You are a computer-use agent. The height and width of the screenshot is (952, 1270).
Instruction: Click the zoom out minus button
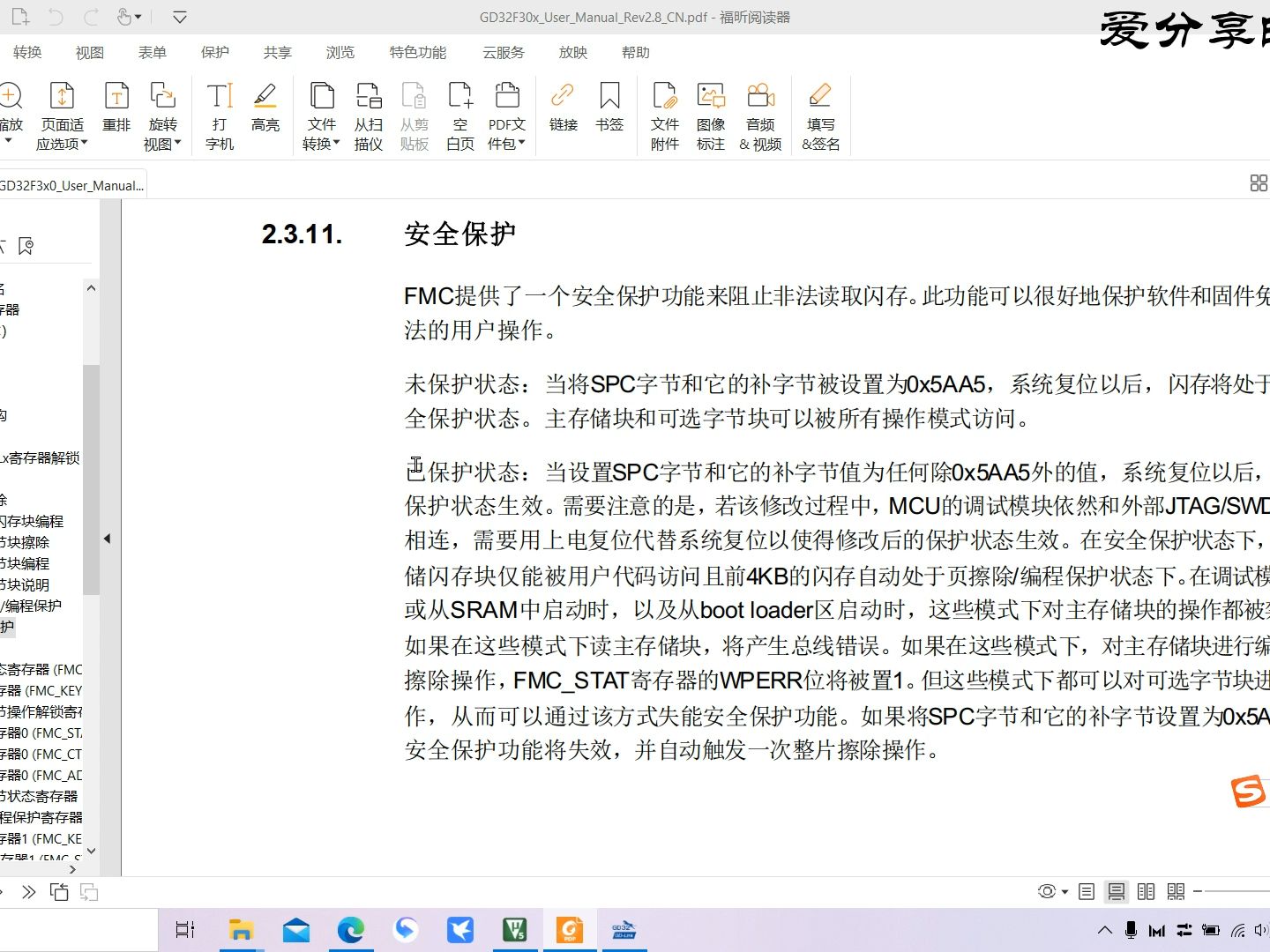[x=1198, y=891]
